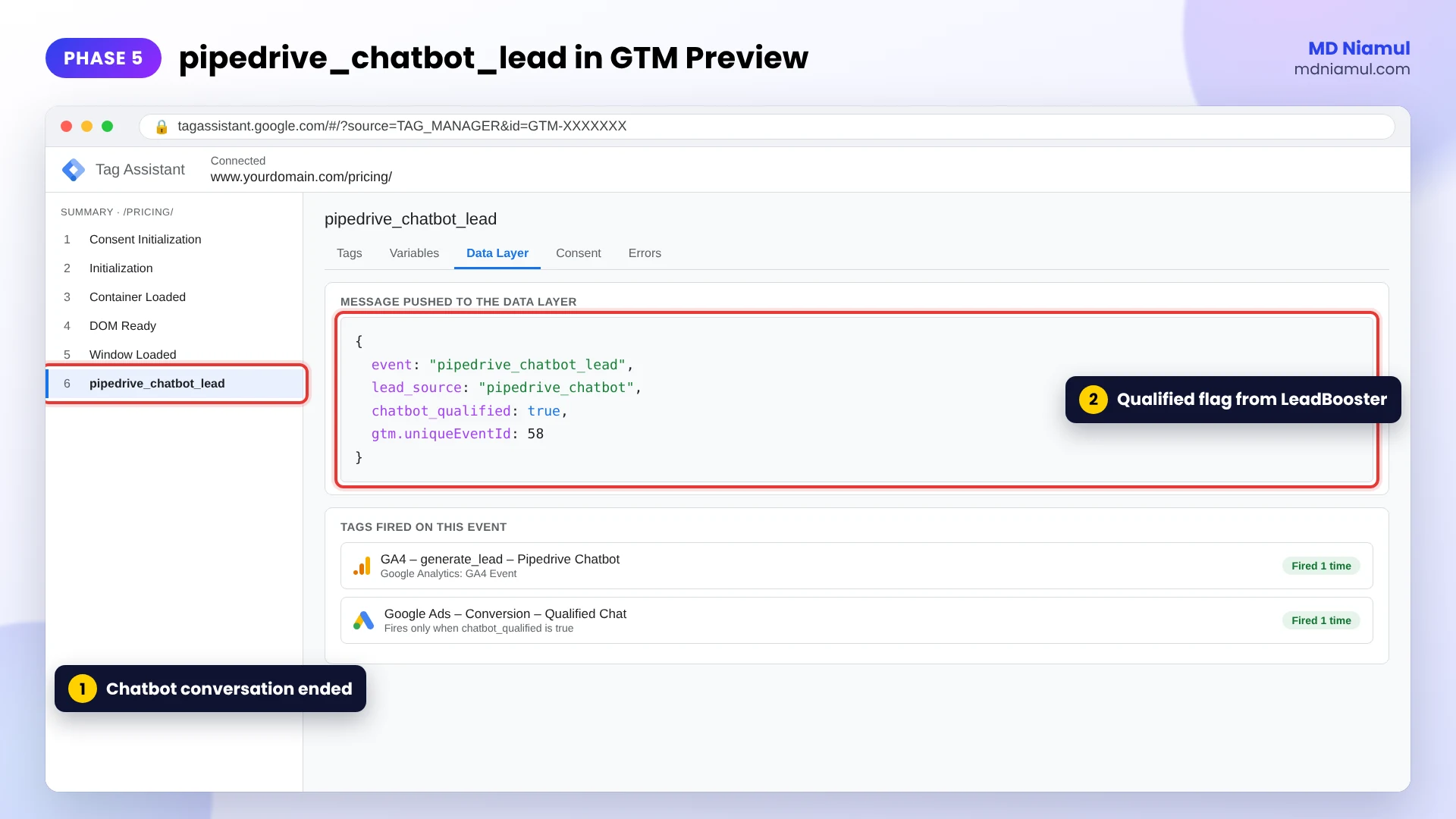Select the DOM Ready event
1456x819 pixels.
tap(174, 326)
